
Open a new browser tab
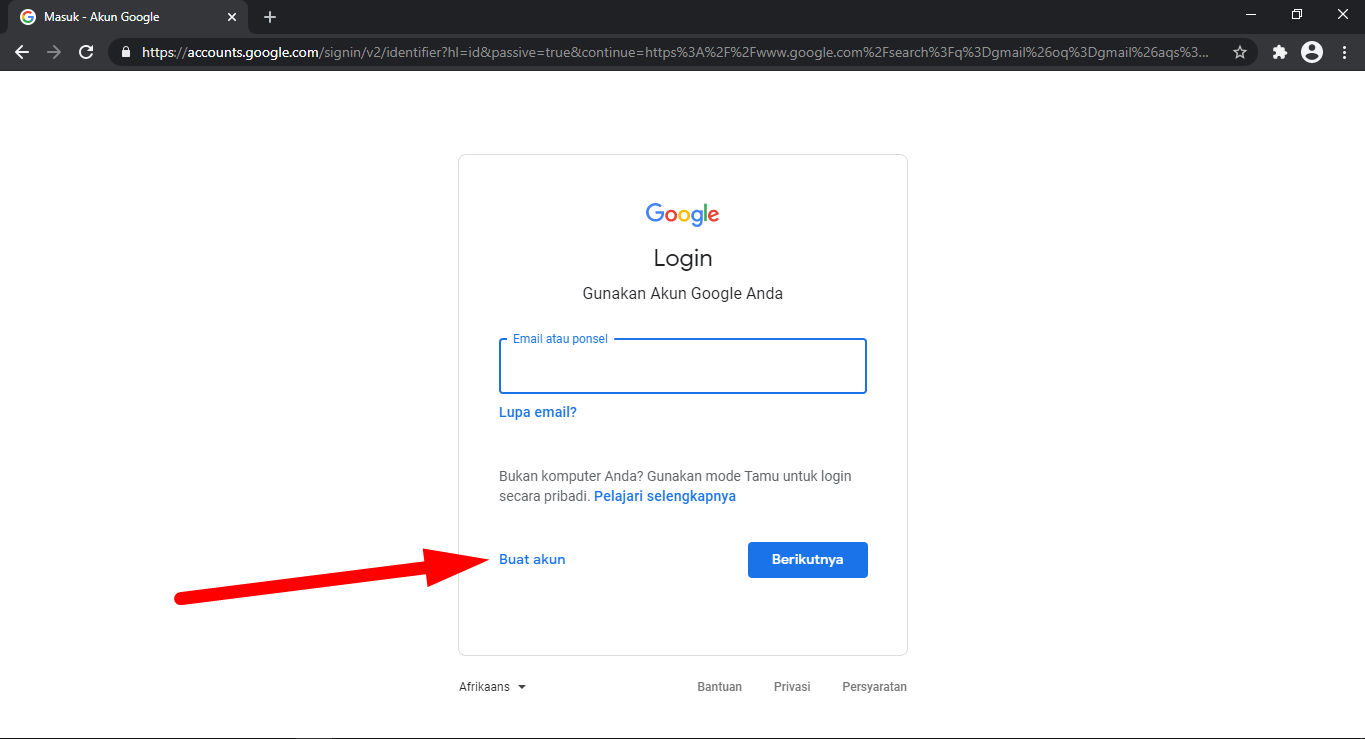[269, 16]
